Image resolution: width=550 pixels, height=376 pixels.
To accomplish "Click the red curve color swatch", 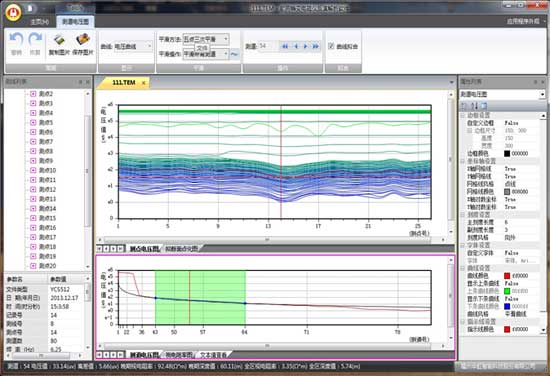I will (x=507, y=276).
